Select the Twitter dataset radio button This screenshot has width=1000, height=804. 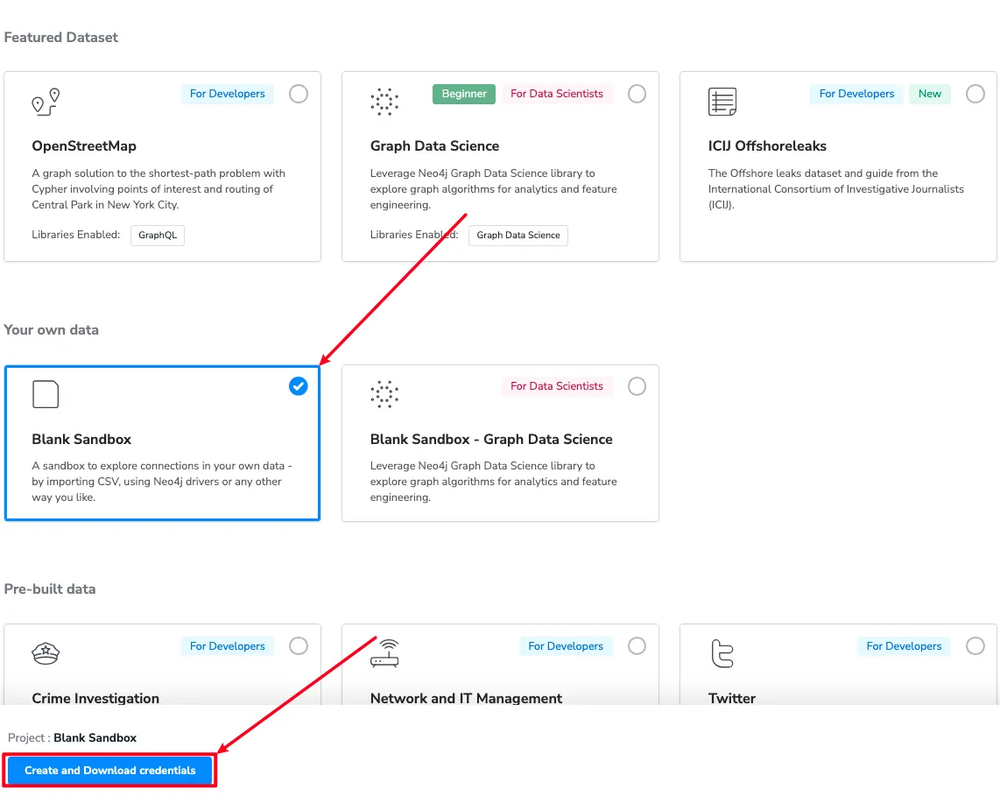tap(975, 646)
